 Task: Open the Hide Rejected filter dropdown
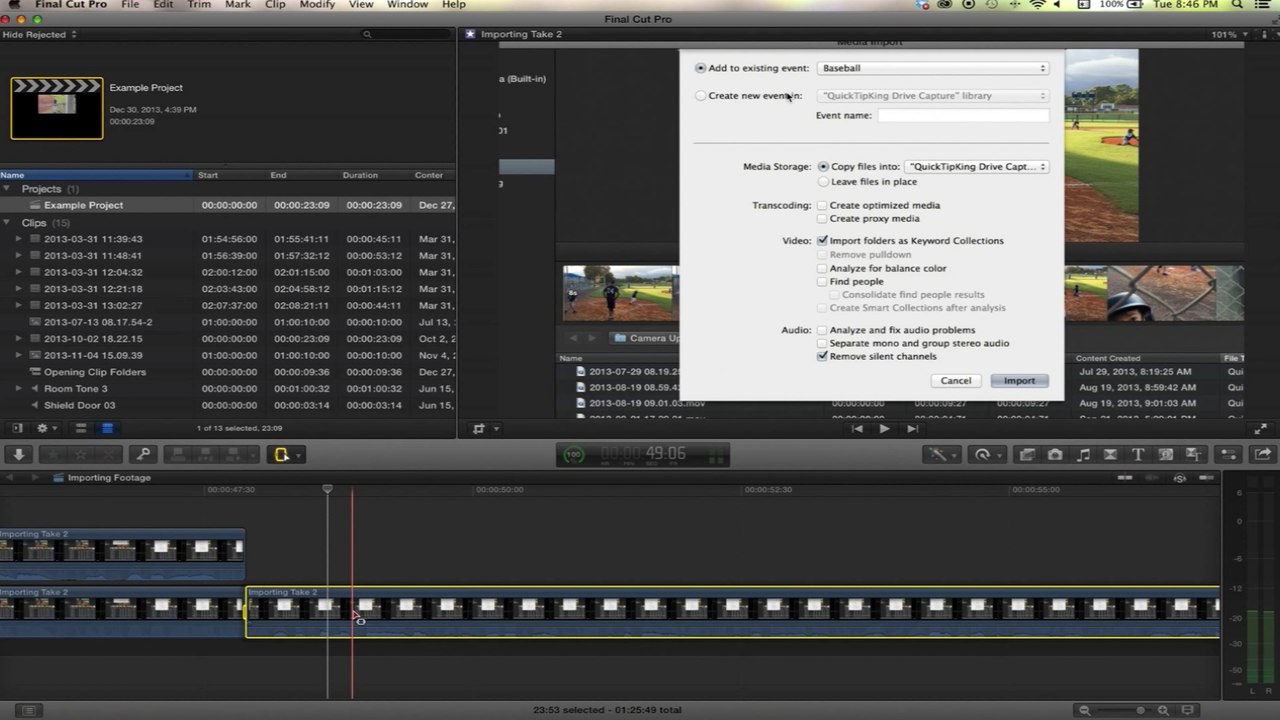click(x=39, y=35)
